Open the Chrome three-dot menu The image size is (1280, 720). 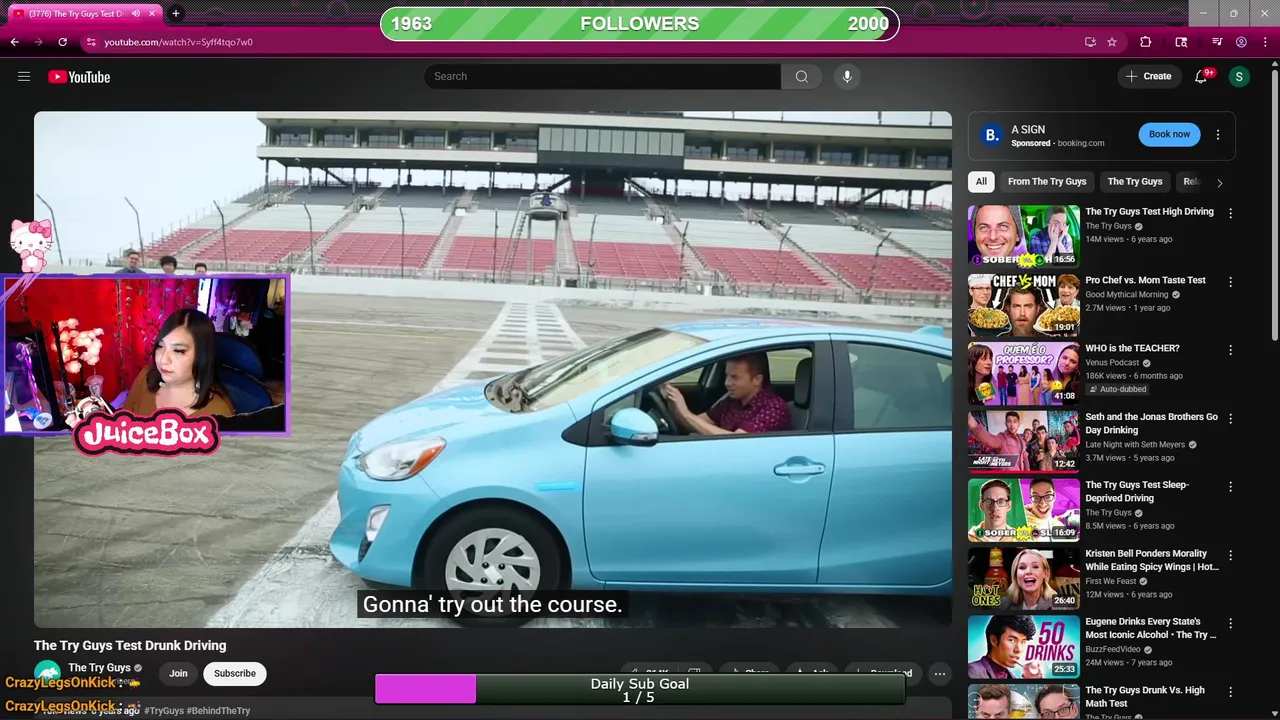(1264, 42)
